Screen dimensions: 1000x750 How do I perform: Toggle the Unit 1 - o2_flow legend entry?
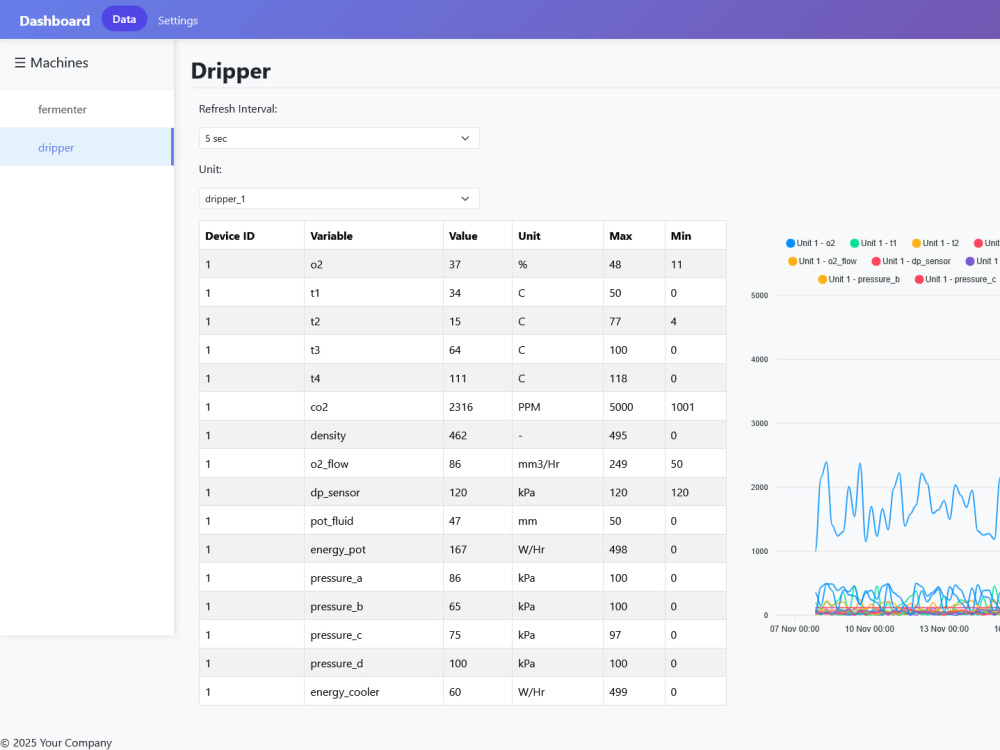(x=822, y=261)
